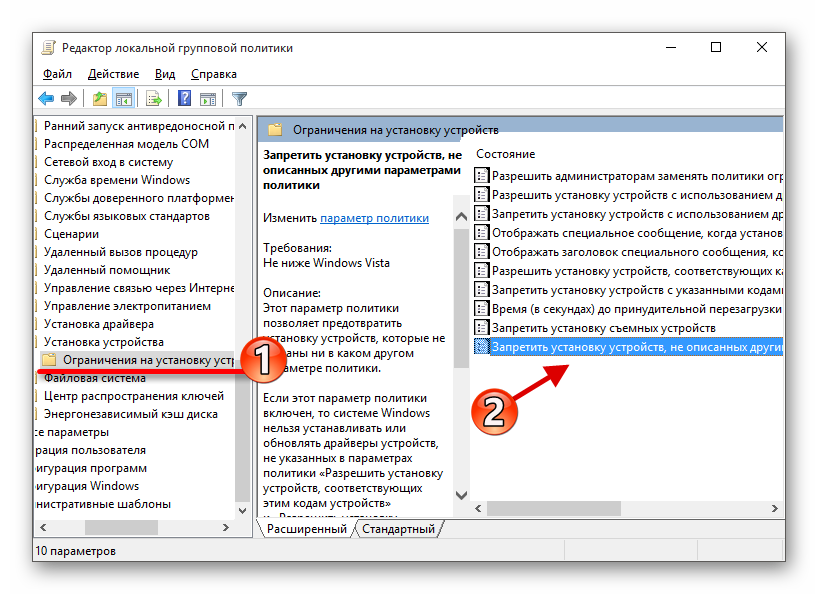
Task: Select 'Распределенная модель COM' tree item
Action: [x=126, y=144]
